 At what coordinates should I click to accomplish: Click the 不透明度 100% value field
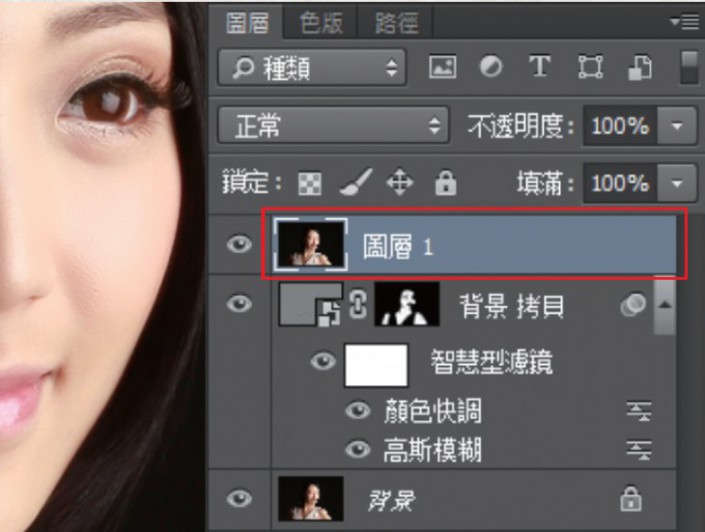pyautogui.click(x=620, y=125)
